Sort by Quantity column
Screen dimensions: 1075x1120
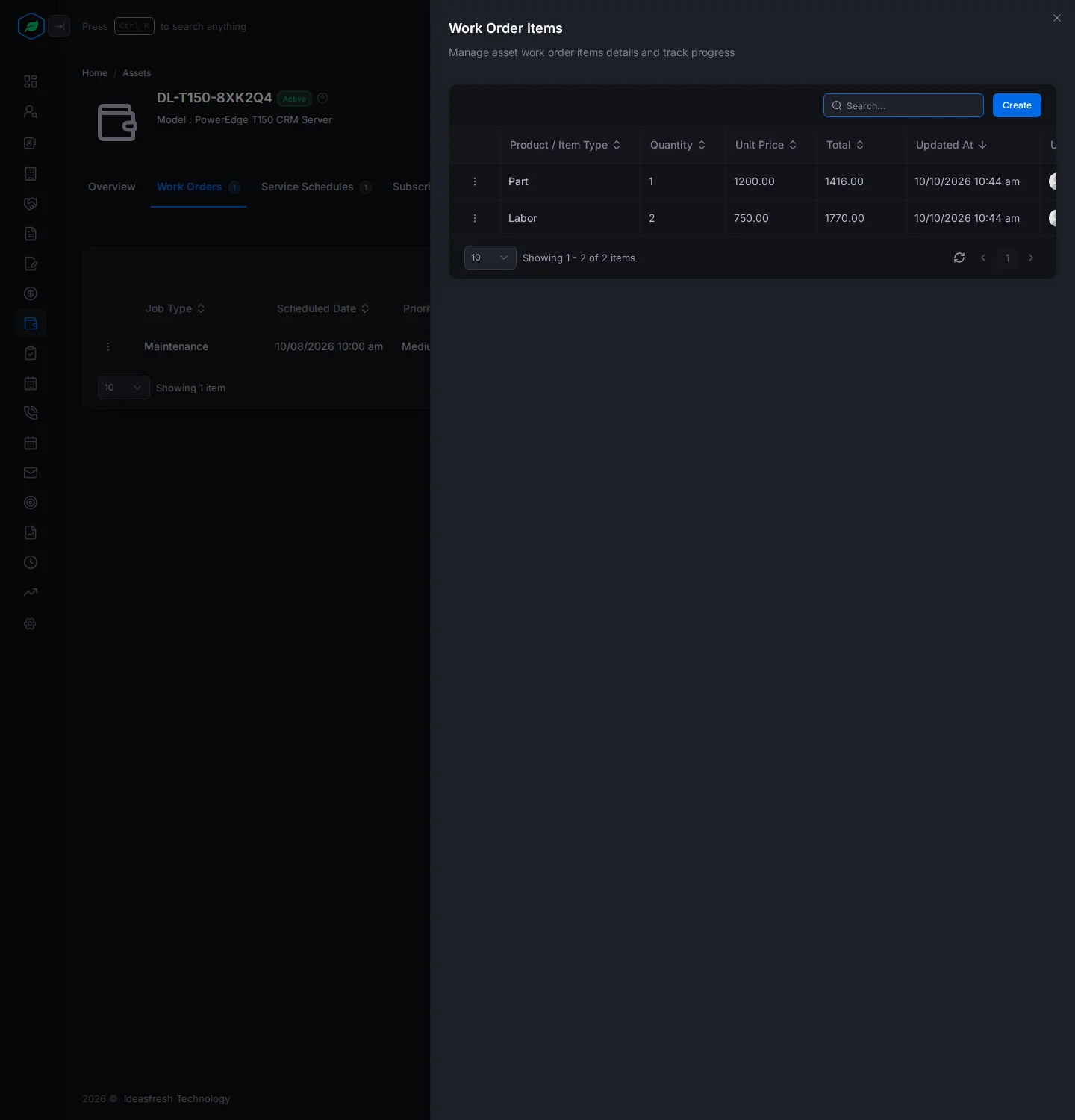coord(678,145)
